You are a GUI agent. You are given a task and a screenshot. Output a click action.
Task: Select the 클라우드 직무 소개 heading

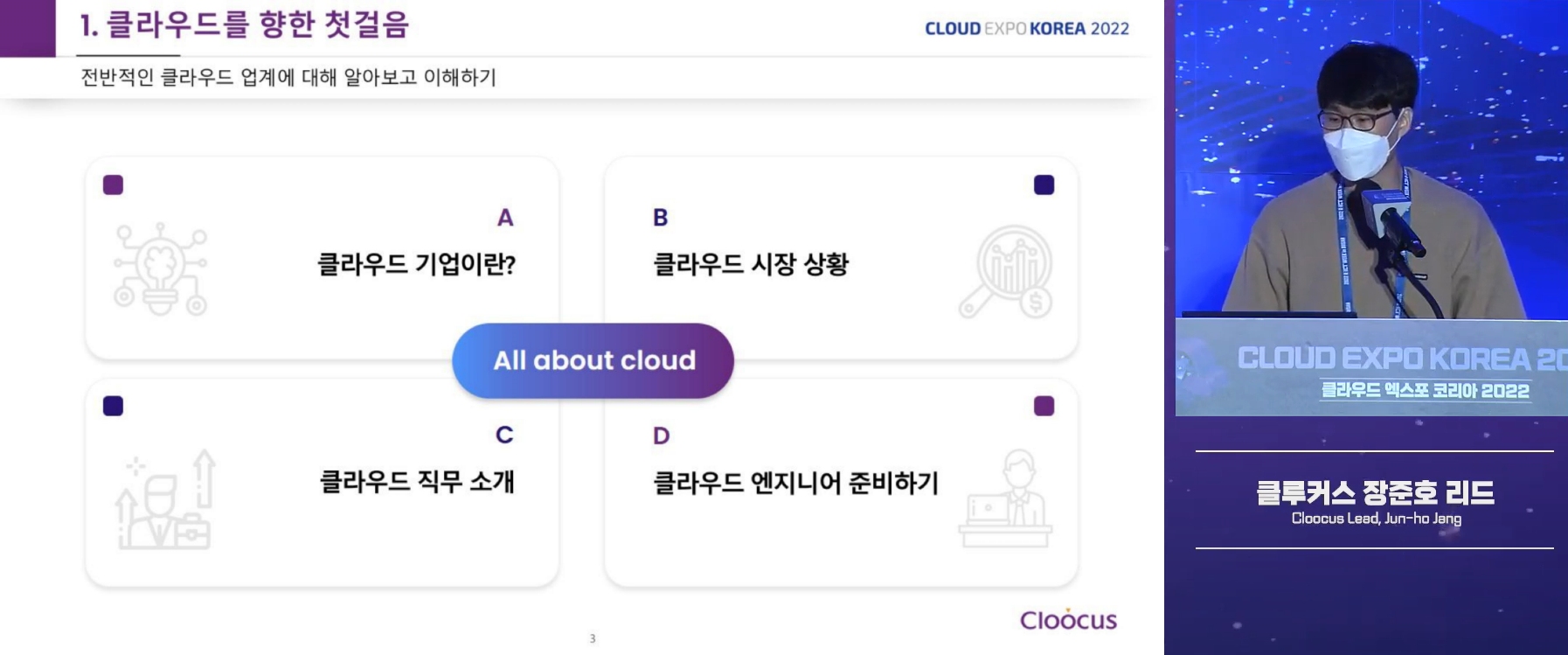coord(417,482)
